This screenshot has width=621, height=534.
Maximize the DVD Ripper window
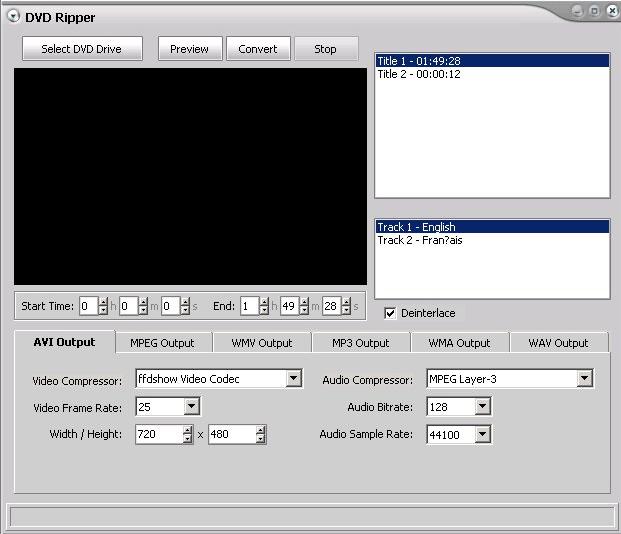pyautogui.click(x=594, y=11)
